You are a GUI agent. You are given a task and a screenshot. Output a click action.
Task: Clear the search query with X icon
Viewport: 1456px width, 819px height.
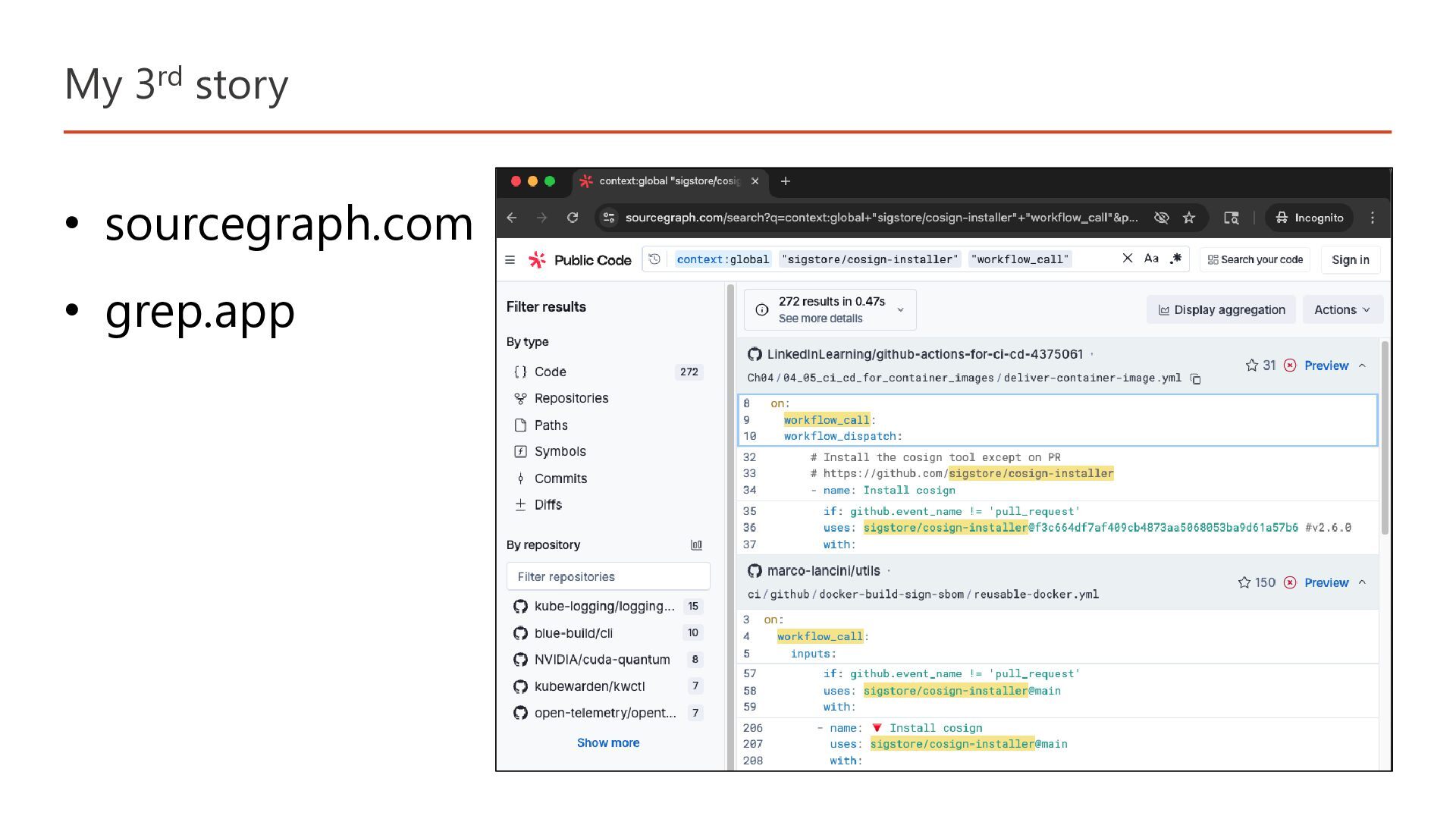click(x=1128, y=259)
